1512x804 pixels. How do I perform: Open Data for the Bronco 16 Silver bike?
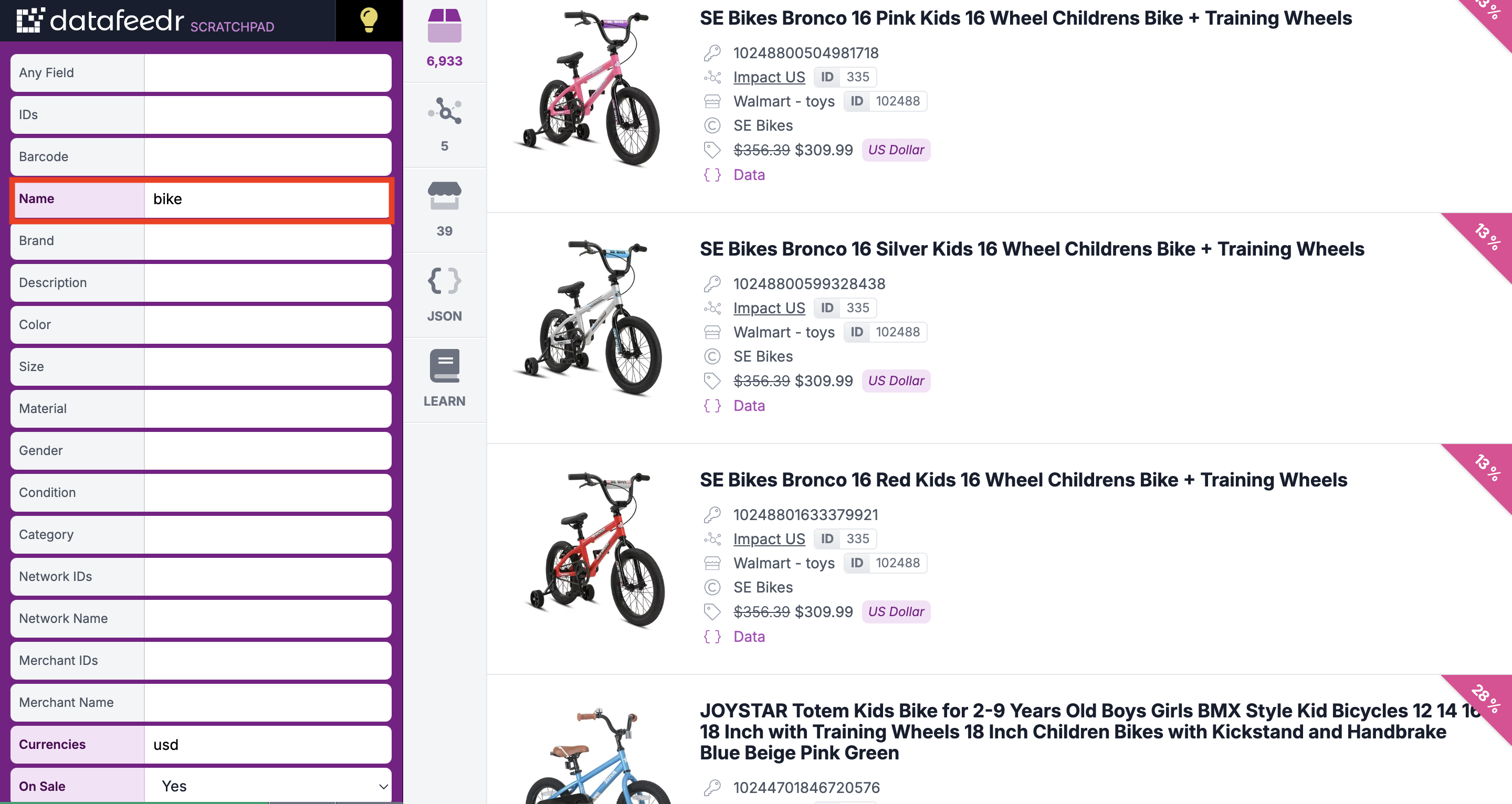pyautogui.click(x=749, y=406)
